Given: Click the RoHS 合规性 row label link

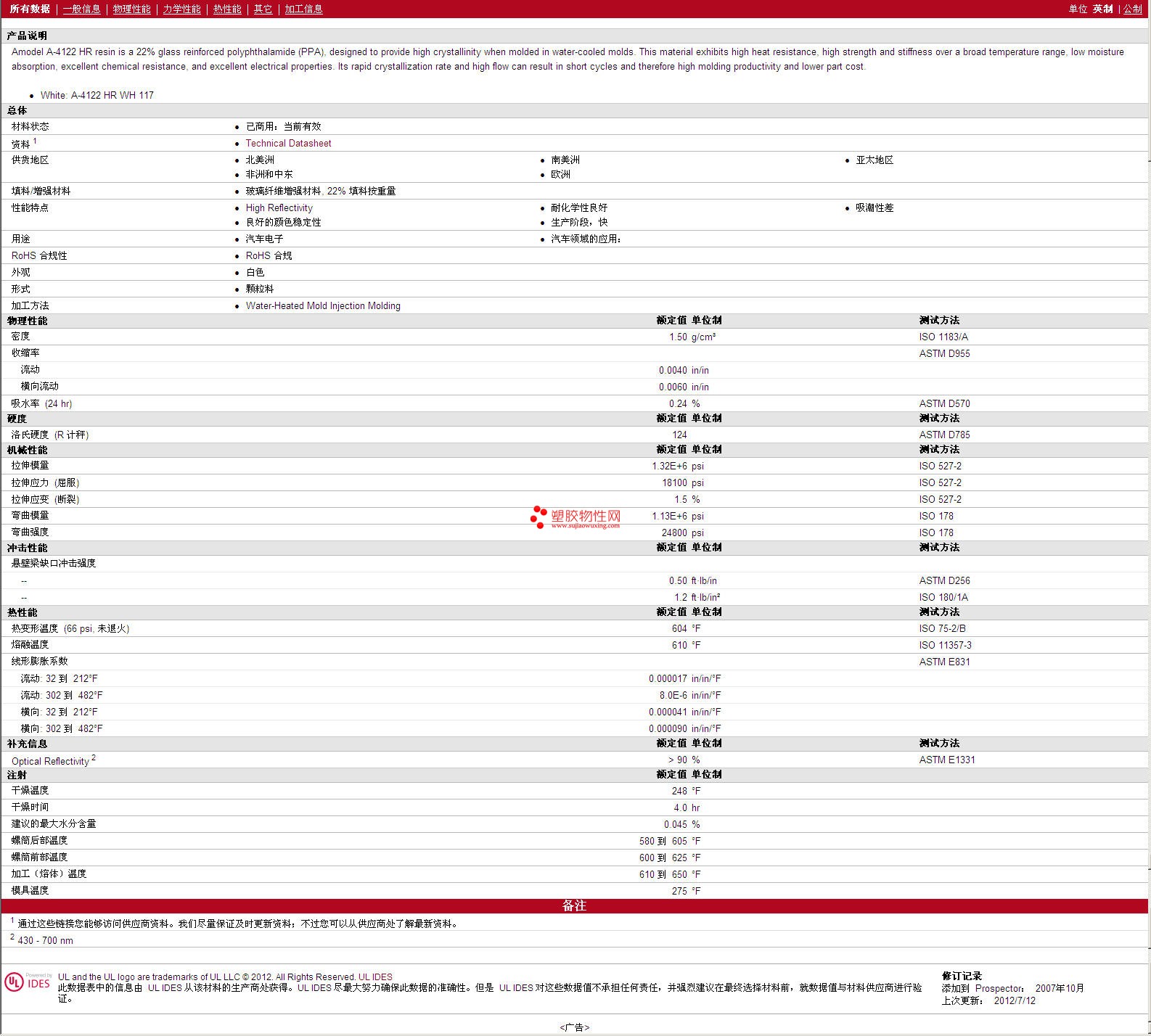Looking at the screenshot, I should click(x=39, y=255).
